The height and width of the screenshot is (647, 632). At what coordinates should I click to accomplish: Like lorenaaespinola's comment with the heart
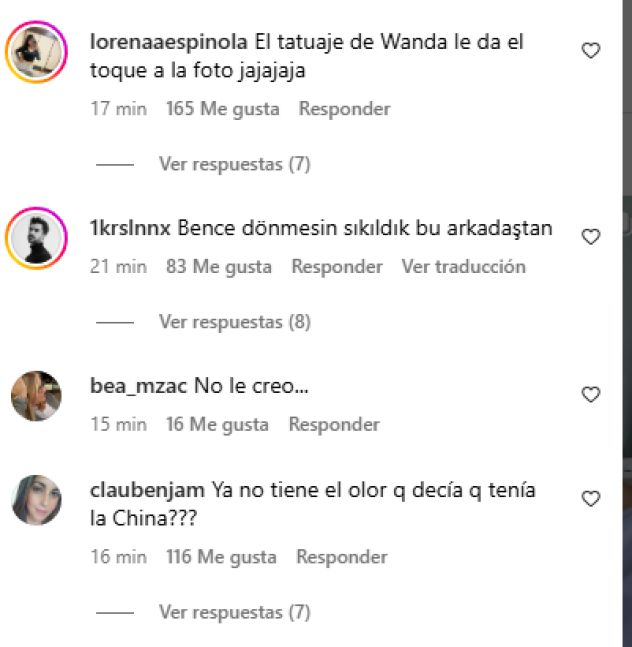tap(591, 51)
